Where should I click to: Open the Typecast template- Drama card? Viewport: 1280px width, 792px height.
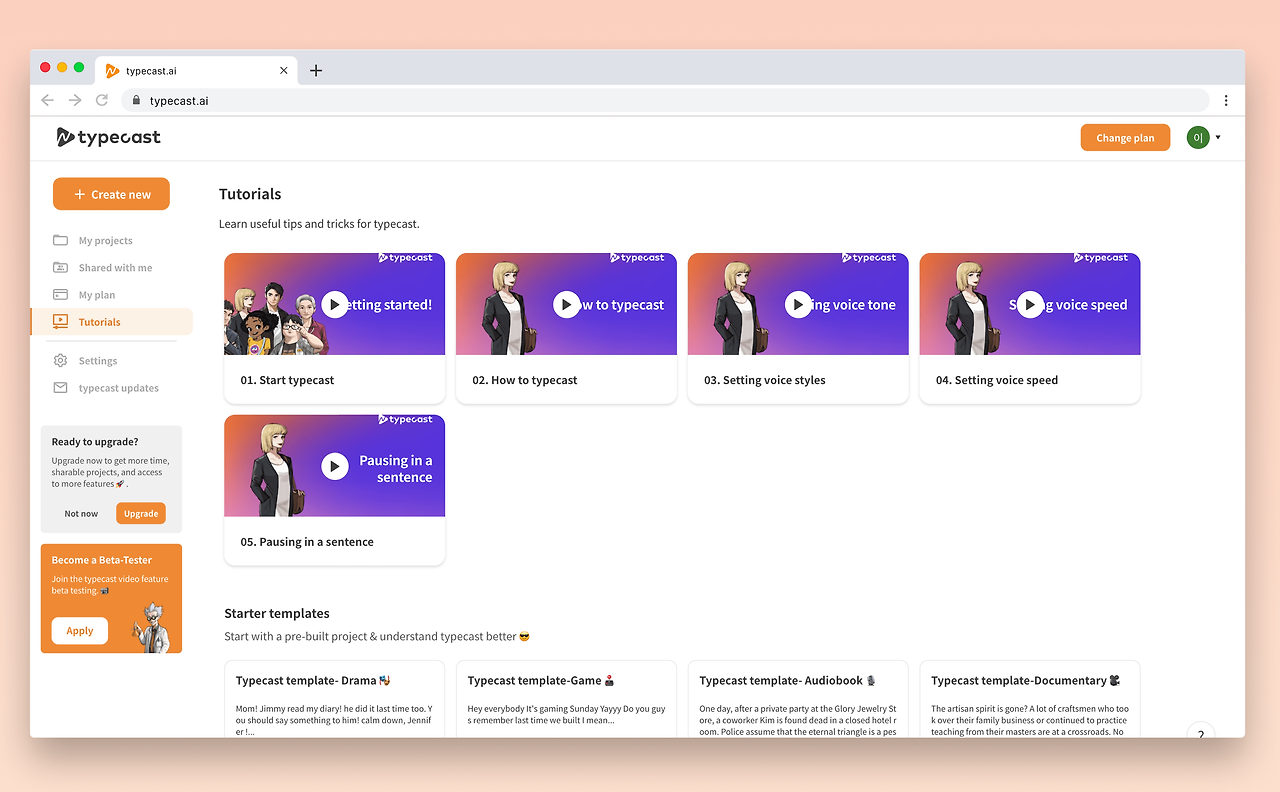click(335, 699)
